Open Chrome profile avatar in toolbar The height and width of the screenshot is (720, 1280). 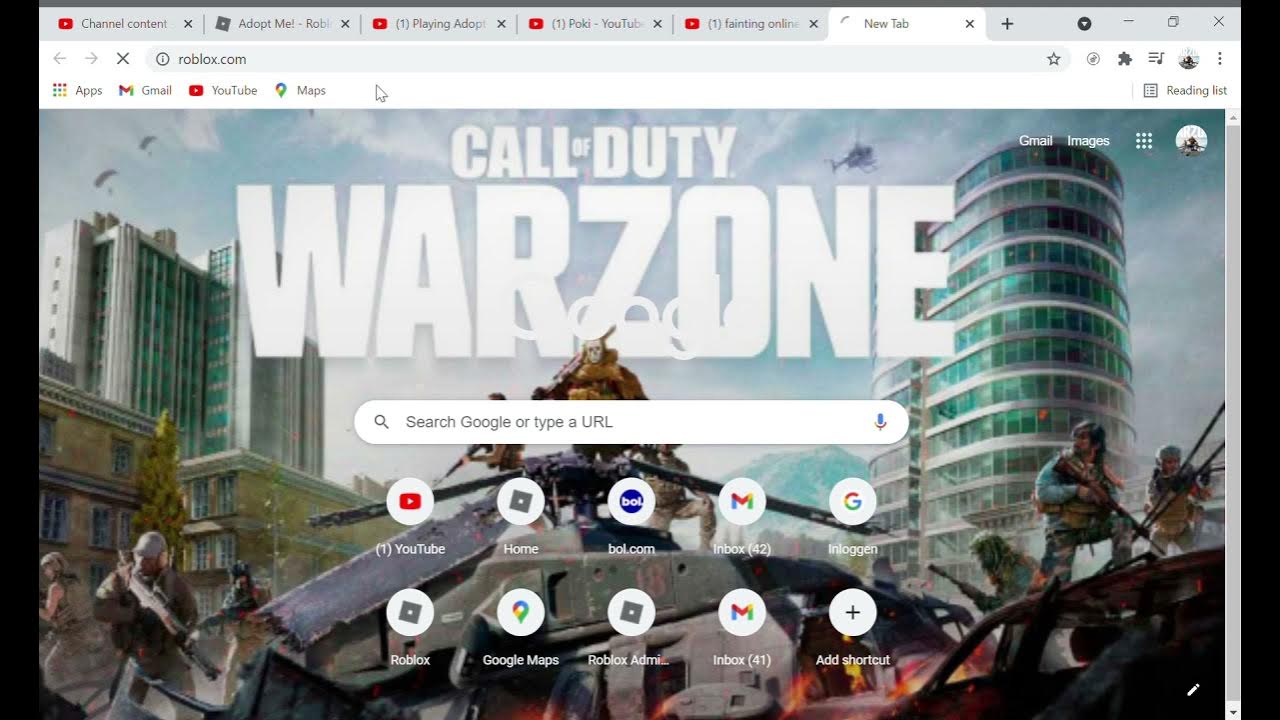(x=1188, y=59)
